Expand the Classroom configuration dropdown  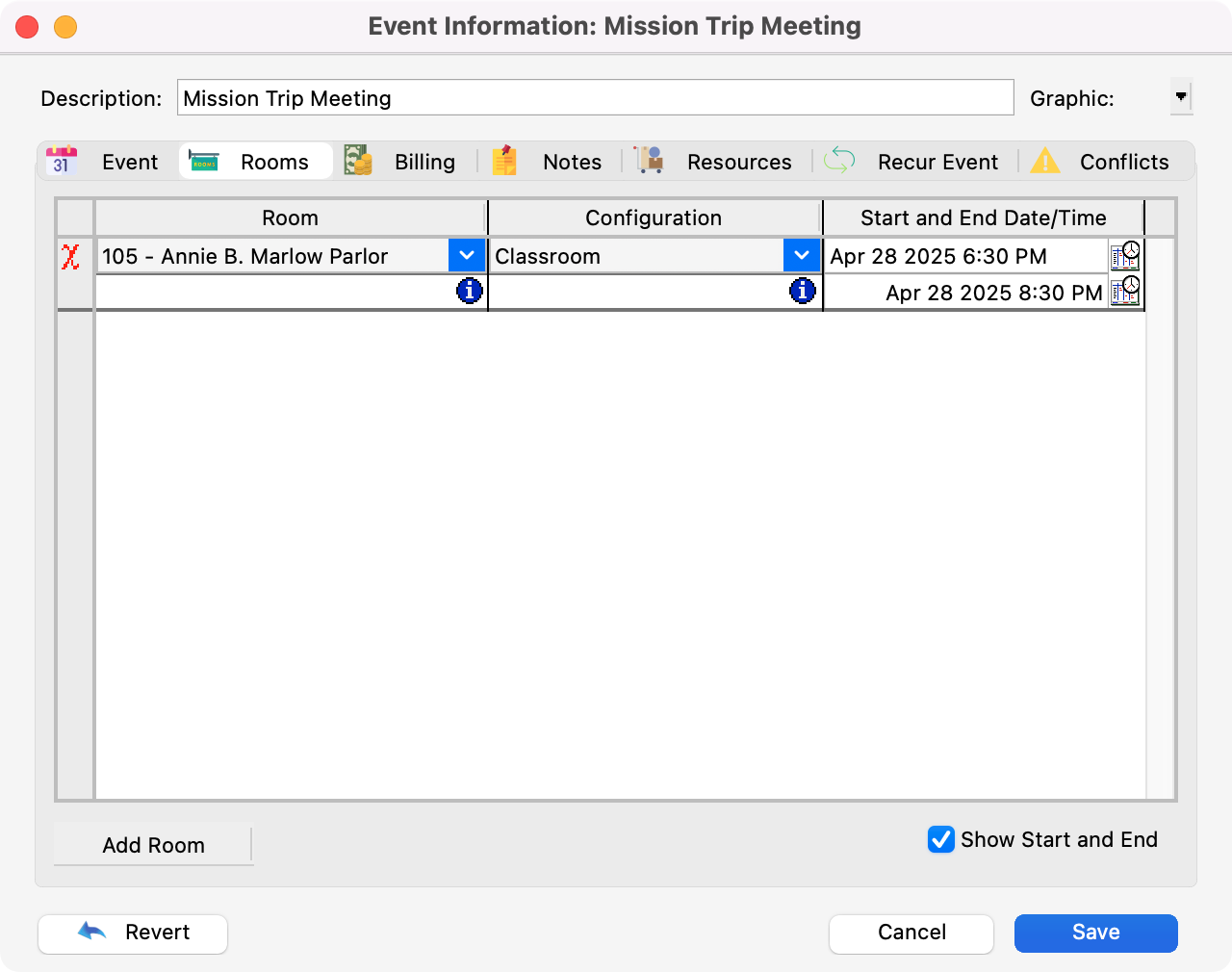pos(801,256)
